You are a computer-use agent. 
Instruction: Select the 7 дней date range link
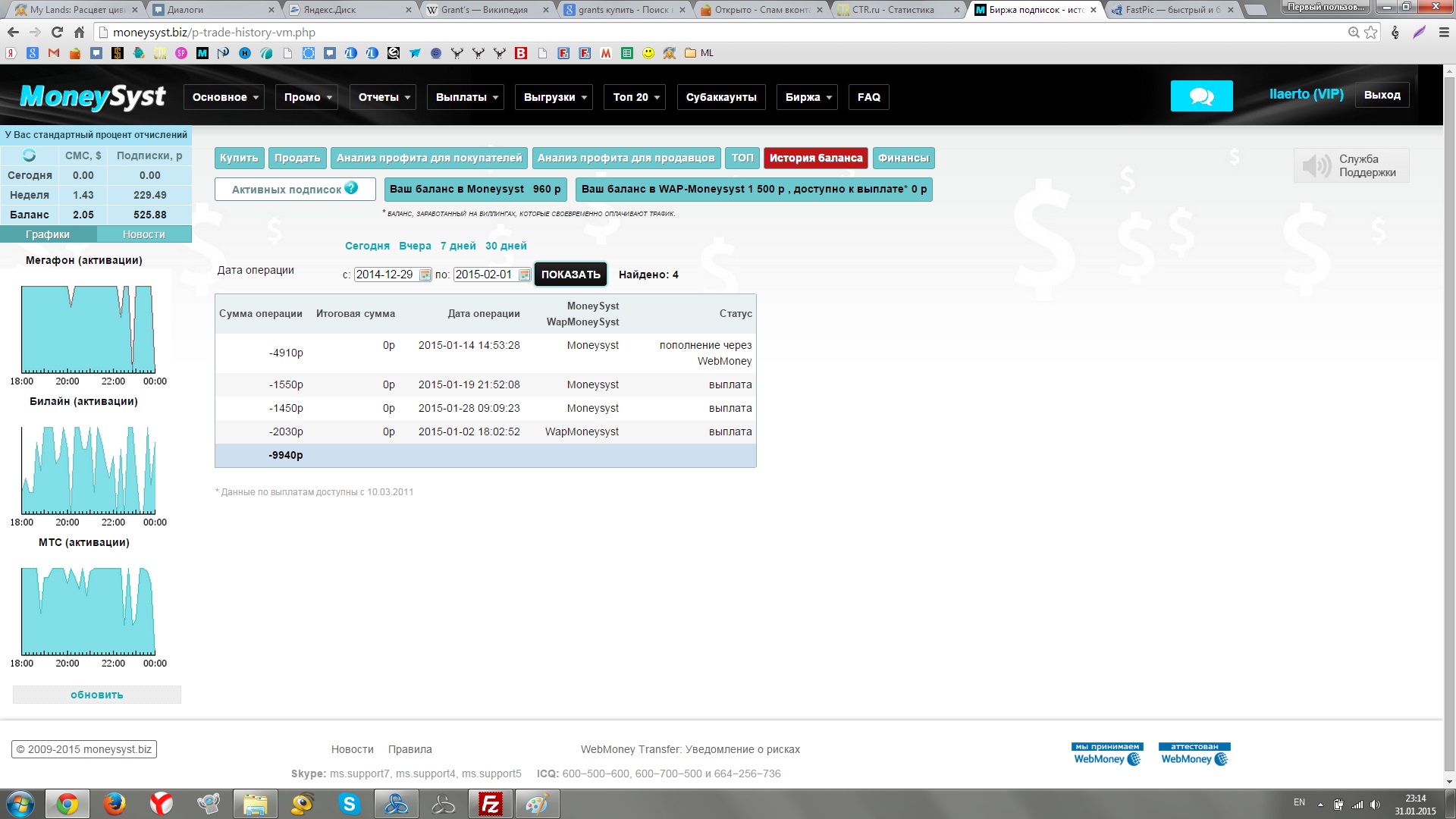[458, 246]
